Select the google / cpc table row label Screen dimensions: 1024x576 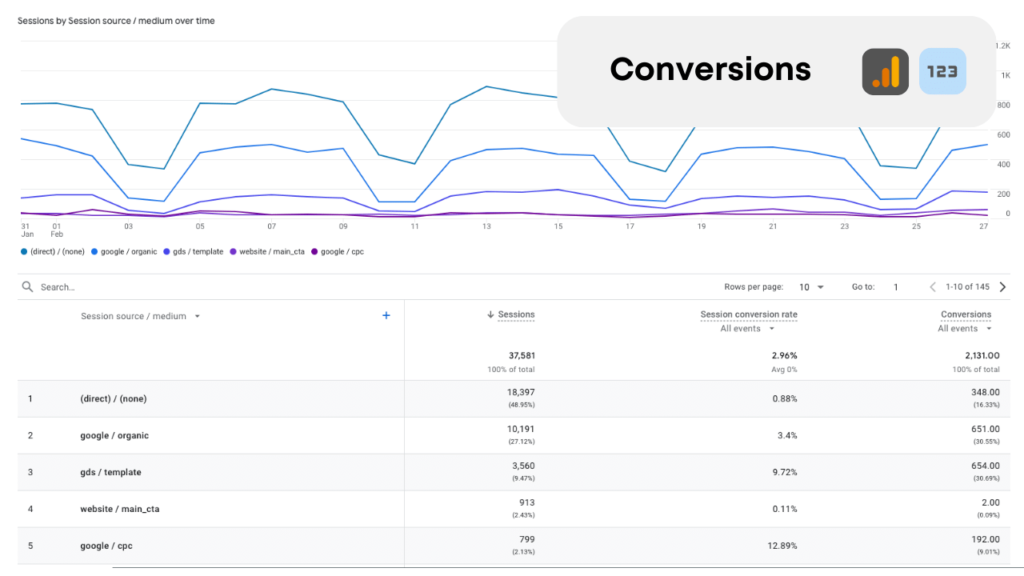(x=106, y=546)
